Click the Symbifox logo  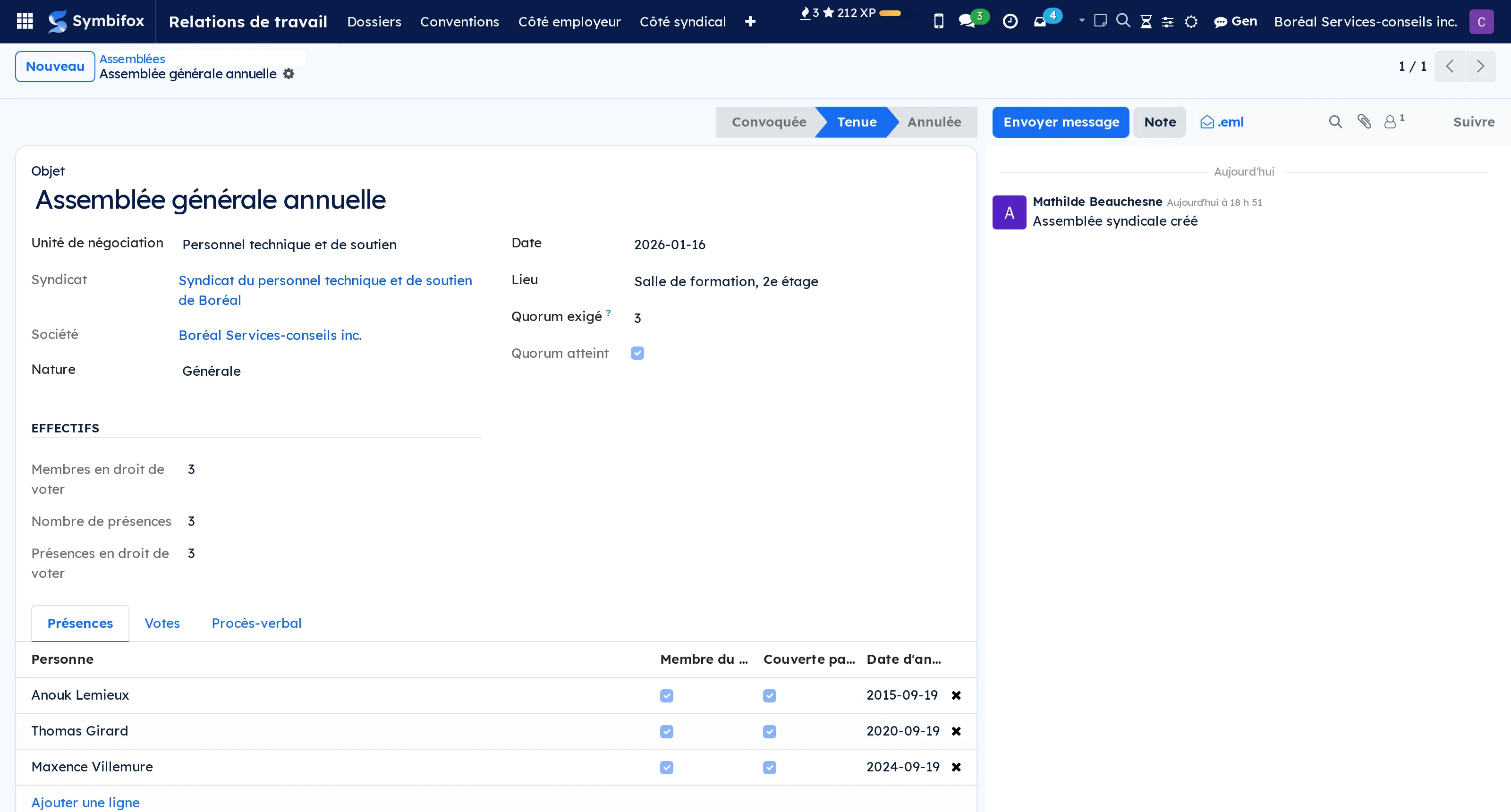coord(96,22)
